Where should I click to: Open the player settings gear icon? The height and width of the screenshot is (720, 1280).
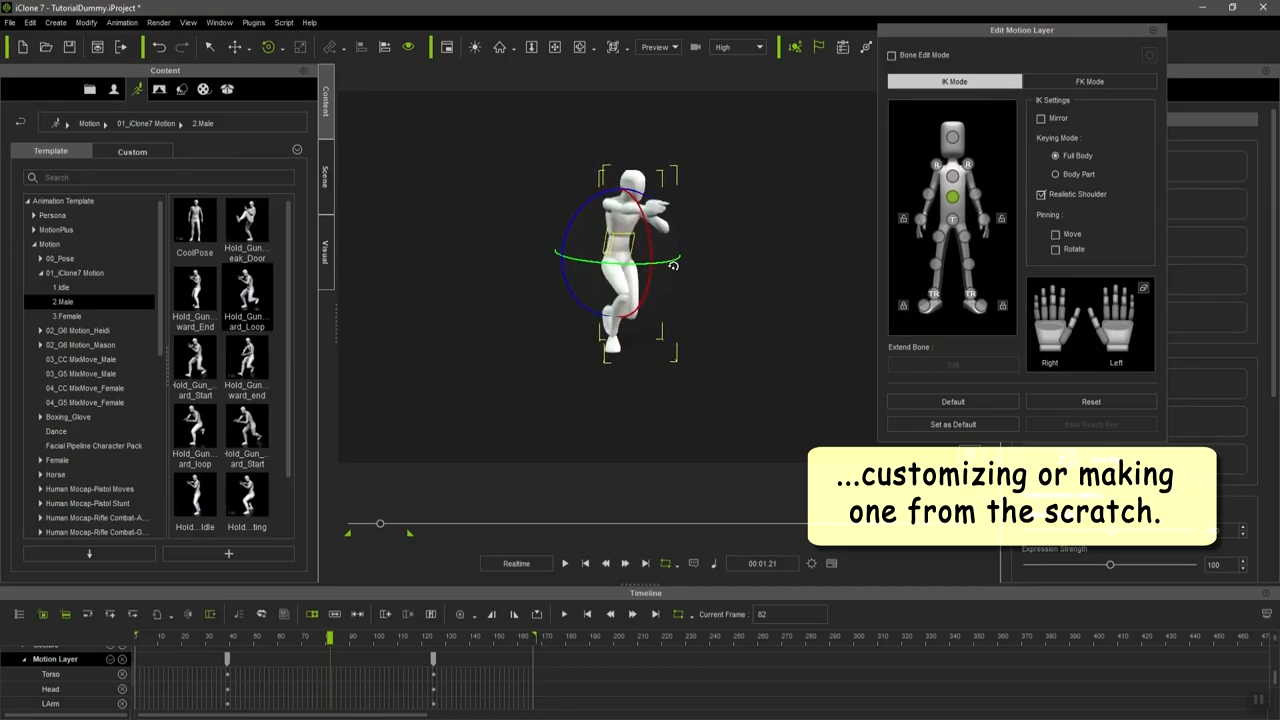click(811, 563)
